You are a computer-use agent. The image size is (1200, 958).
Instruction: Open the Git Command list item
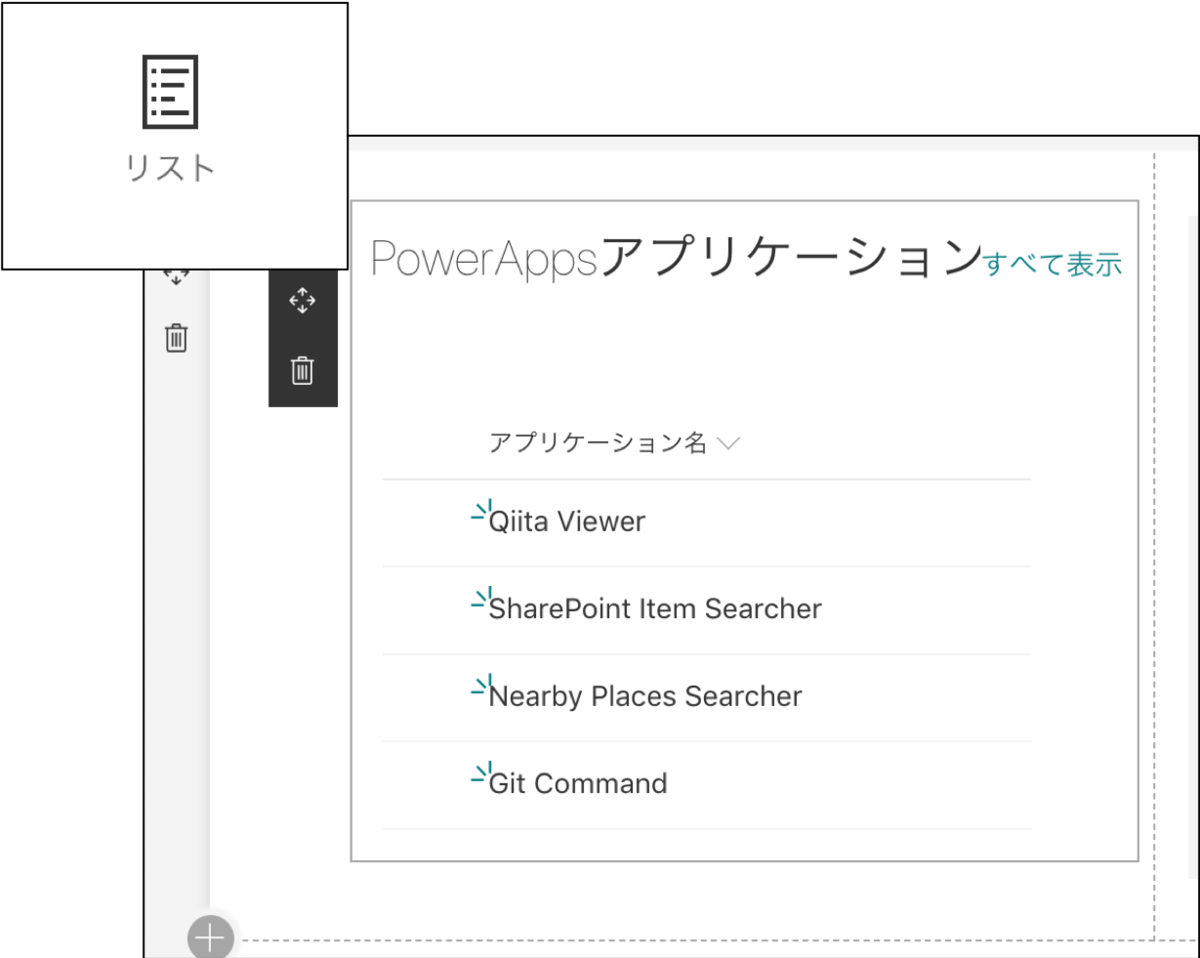point(578,783)
